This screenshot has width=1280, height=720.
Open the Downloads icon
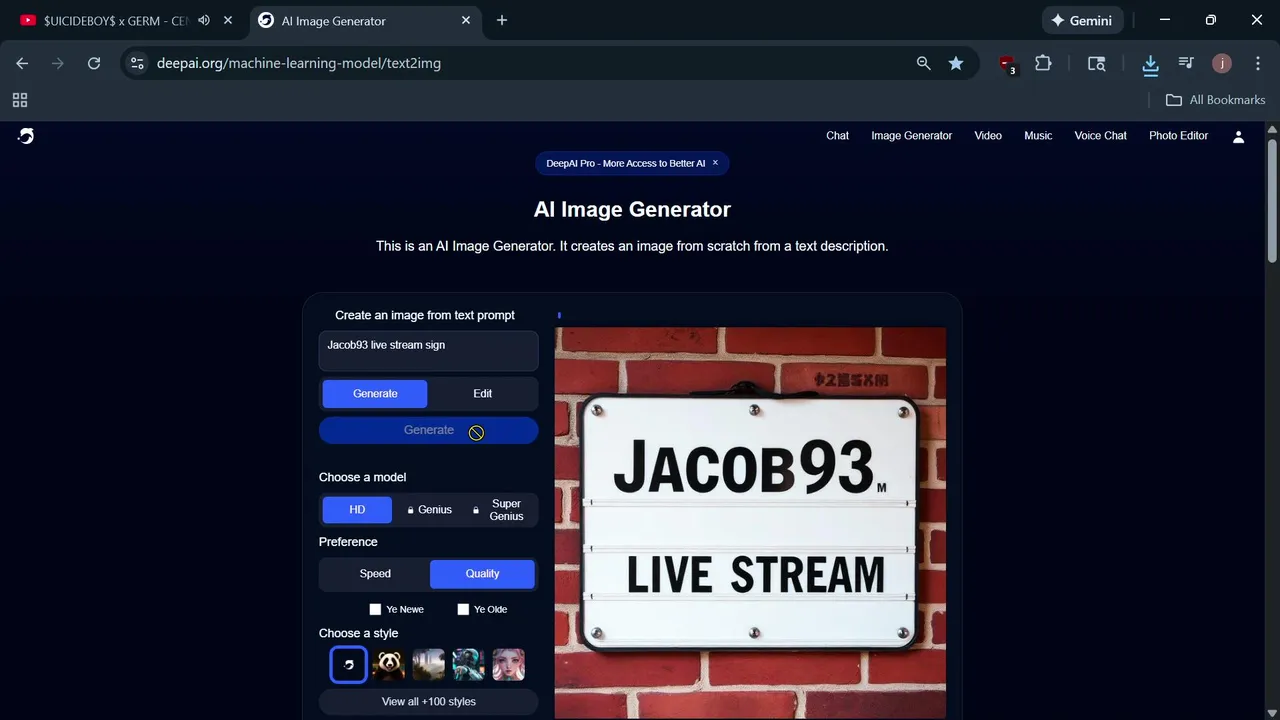tap(1150, 64)
